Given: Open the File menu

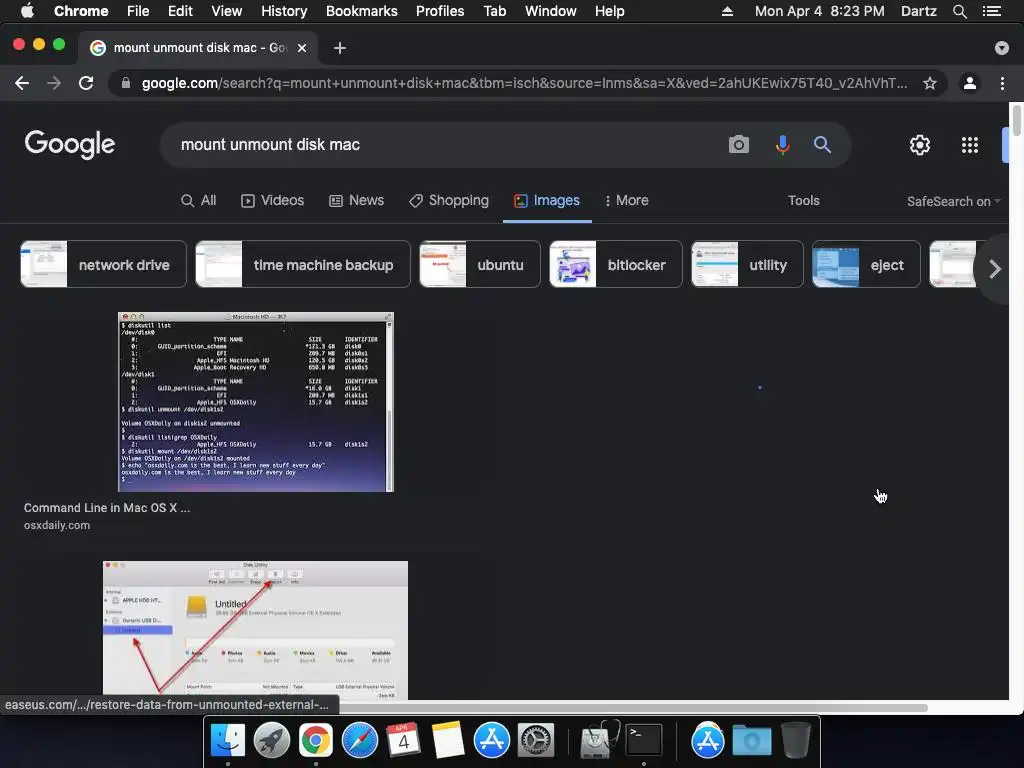Looking at the screenshot, I should pos(138,11).
